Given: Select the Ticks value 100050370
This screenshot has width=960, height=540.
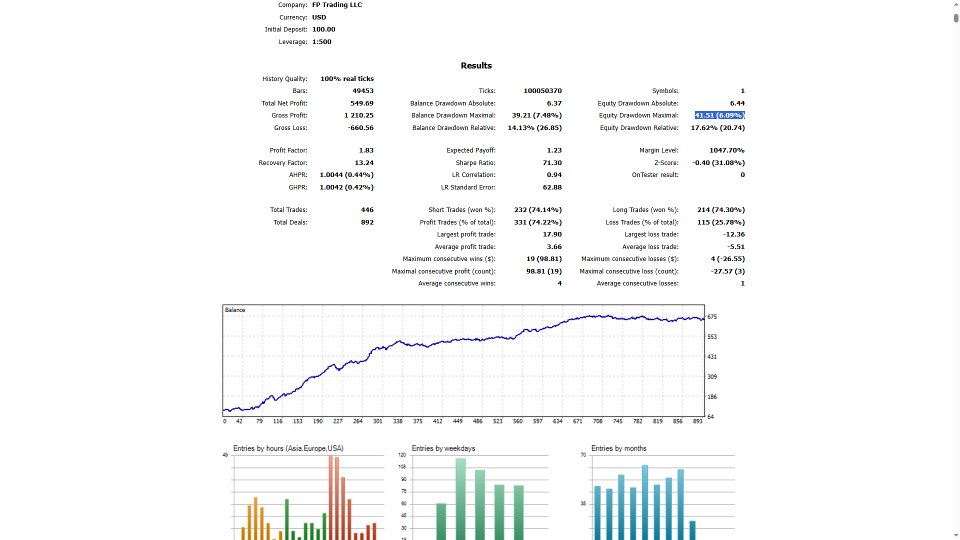Looking at the screenshot, I should (542, 91).
